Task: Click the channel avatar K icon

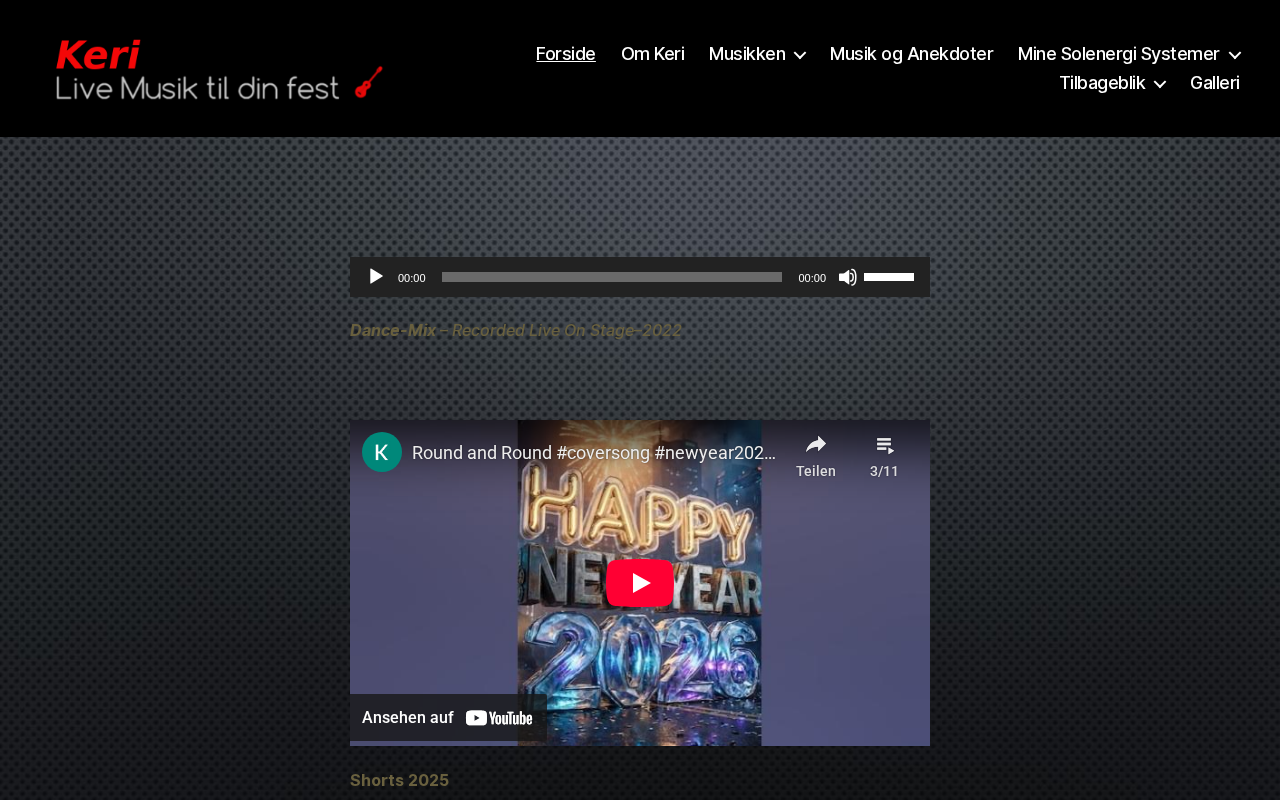Action: tap(382, 452)
